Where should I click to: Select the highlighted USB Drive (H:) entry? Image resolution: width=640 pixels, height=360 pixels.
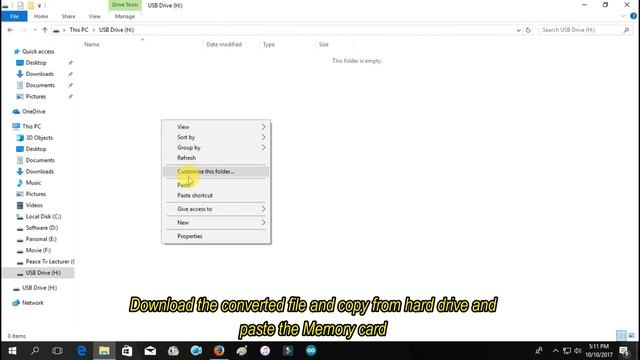(38, 273)
